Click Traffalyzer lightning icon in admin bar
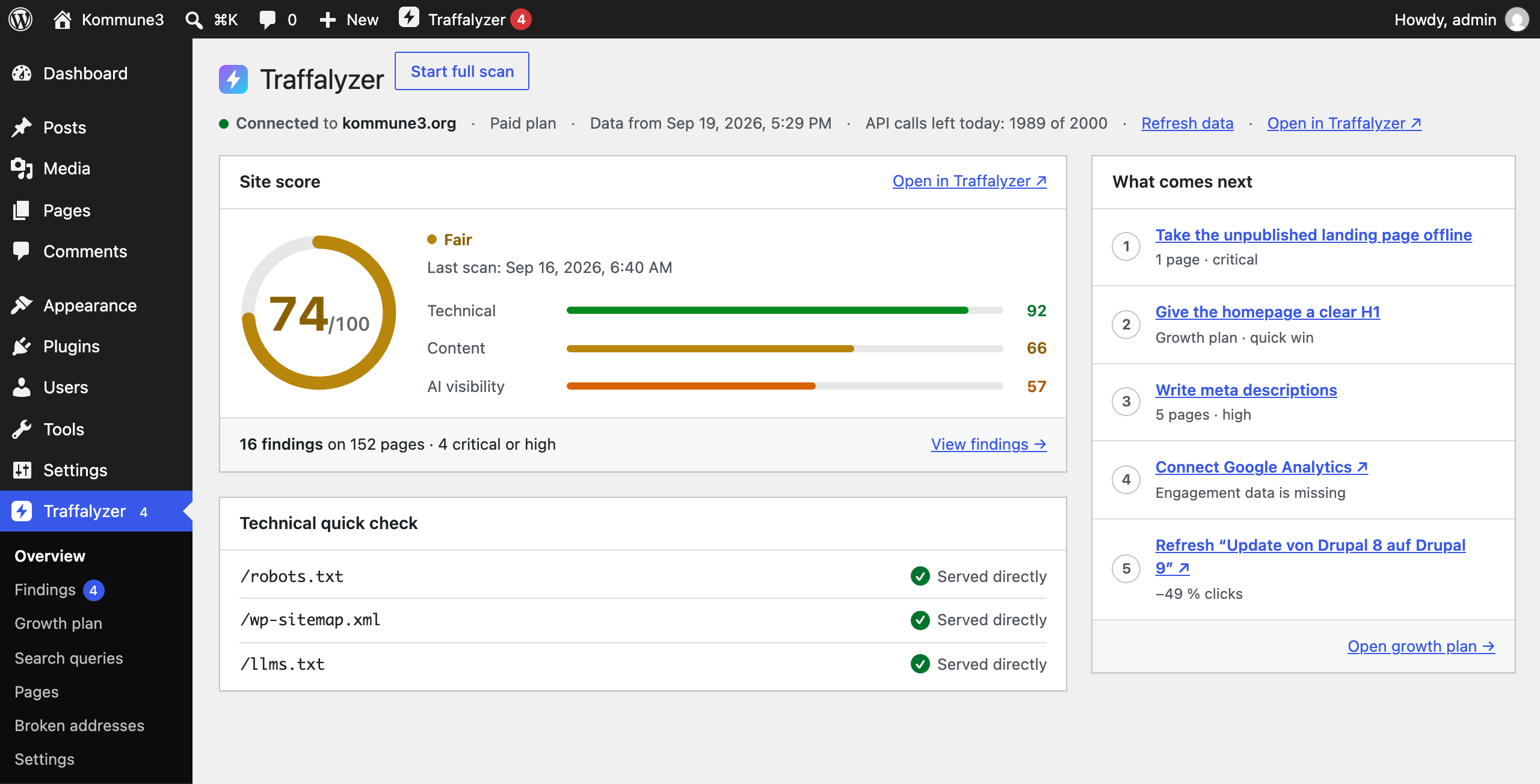The width and height of the screenshot is (1540, 784). tap(408, 17)
